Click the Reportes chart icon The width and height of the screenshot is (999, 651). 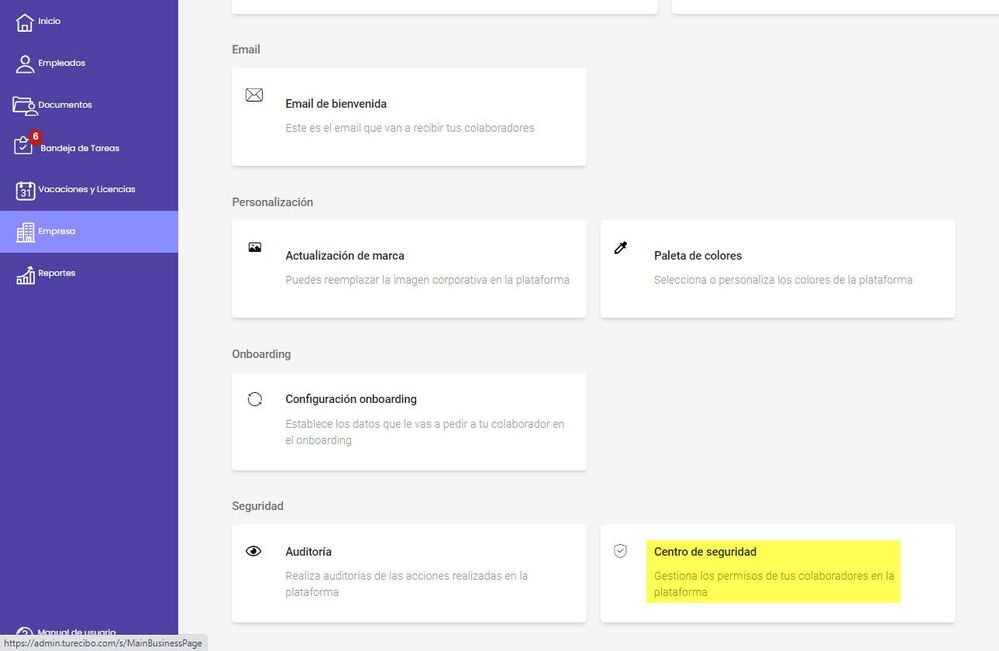(25, 275)
